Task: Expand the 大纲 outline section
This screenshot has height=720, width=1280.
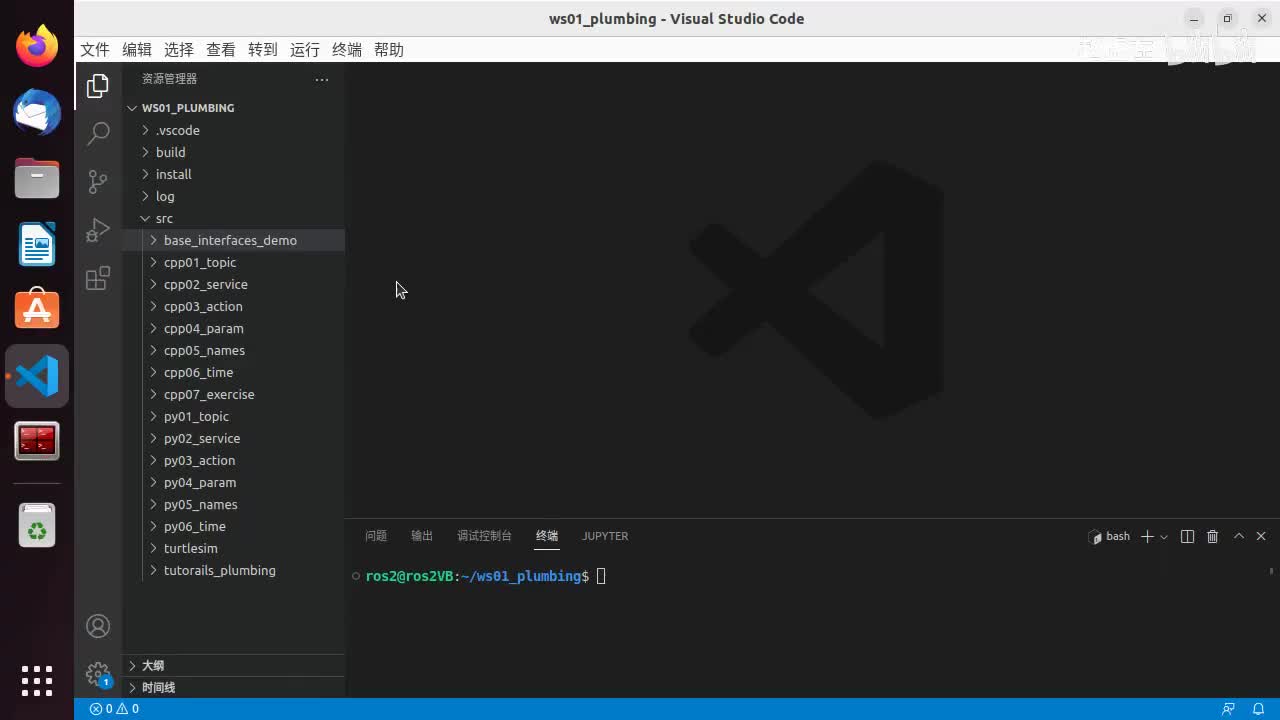Action: coord(234,665)
